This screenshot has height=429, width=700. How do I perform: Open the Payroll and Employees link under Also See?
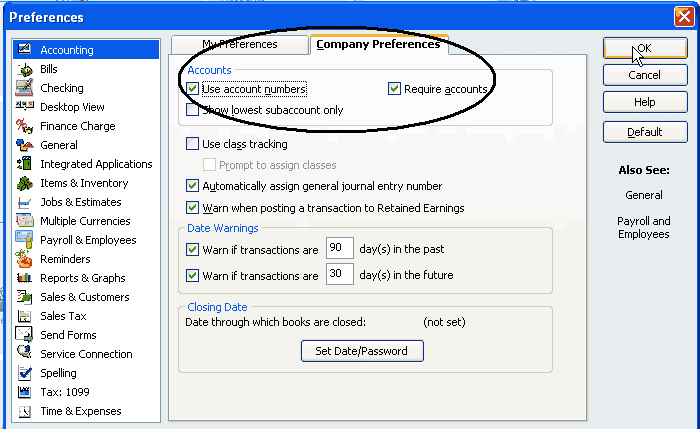tap(644, 227)
